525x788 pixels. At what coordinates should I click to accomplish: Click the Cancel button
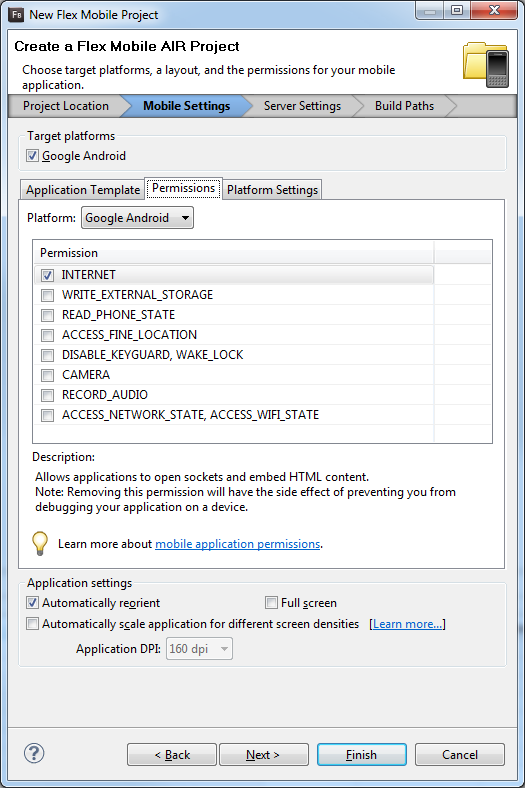tap(460, 755)
